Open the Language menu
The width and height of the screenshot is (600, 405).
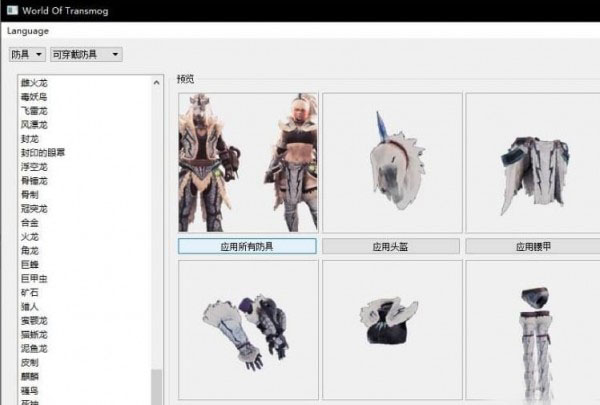coord(28,31)
